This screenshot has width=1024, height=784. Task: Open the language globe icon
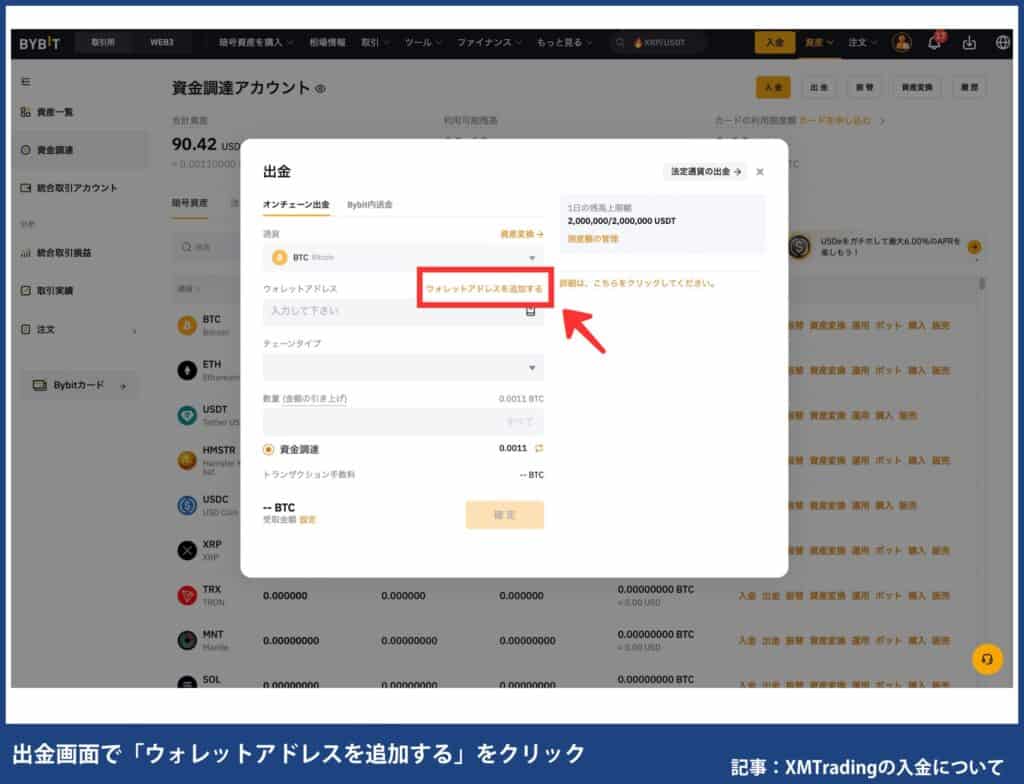1002,43
